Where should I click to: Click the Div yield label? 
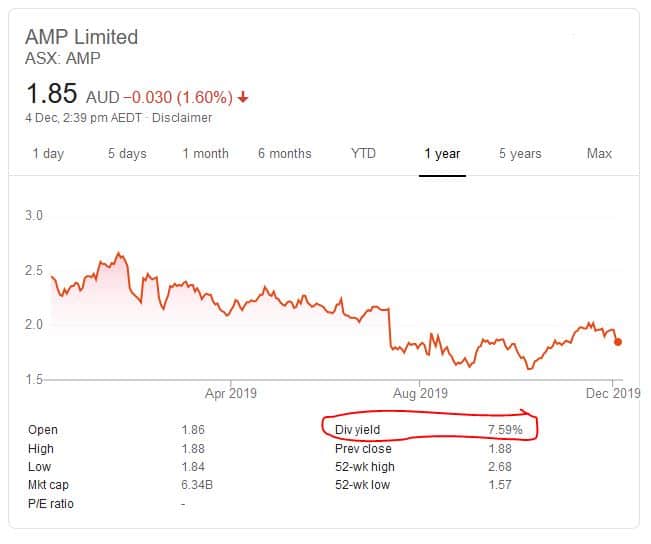(x=357, y=430)
